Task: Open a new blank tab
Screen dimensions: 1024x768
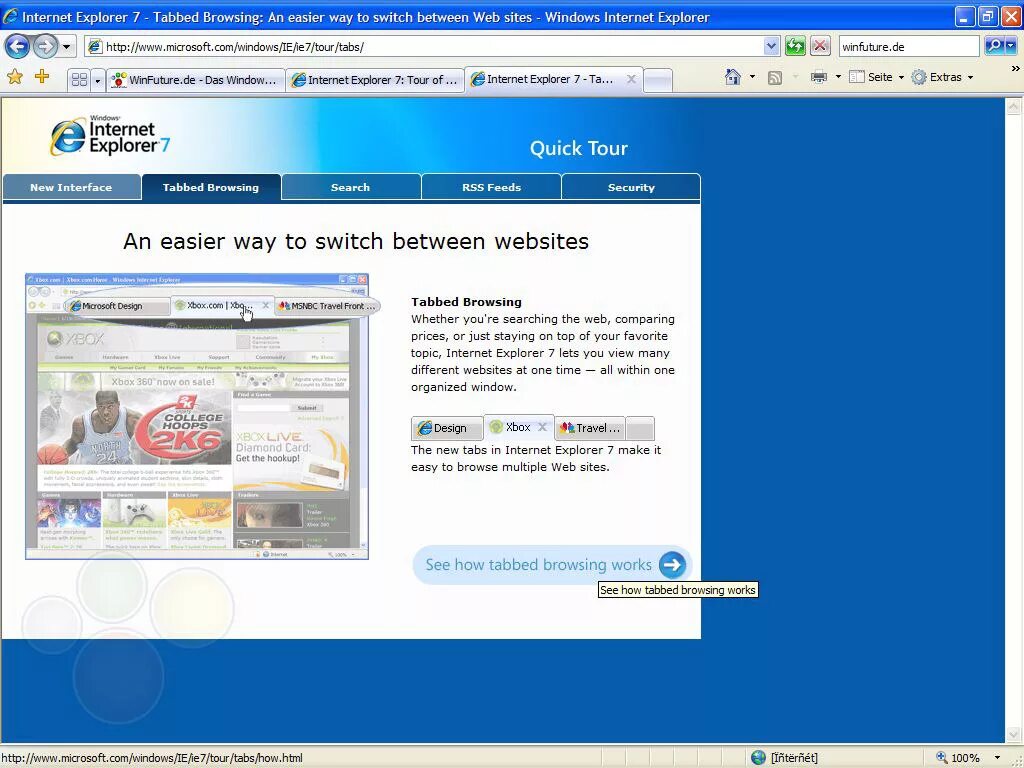Action: click(x=658, y=80)
